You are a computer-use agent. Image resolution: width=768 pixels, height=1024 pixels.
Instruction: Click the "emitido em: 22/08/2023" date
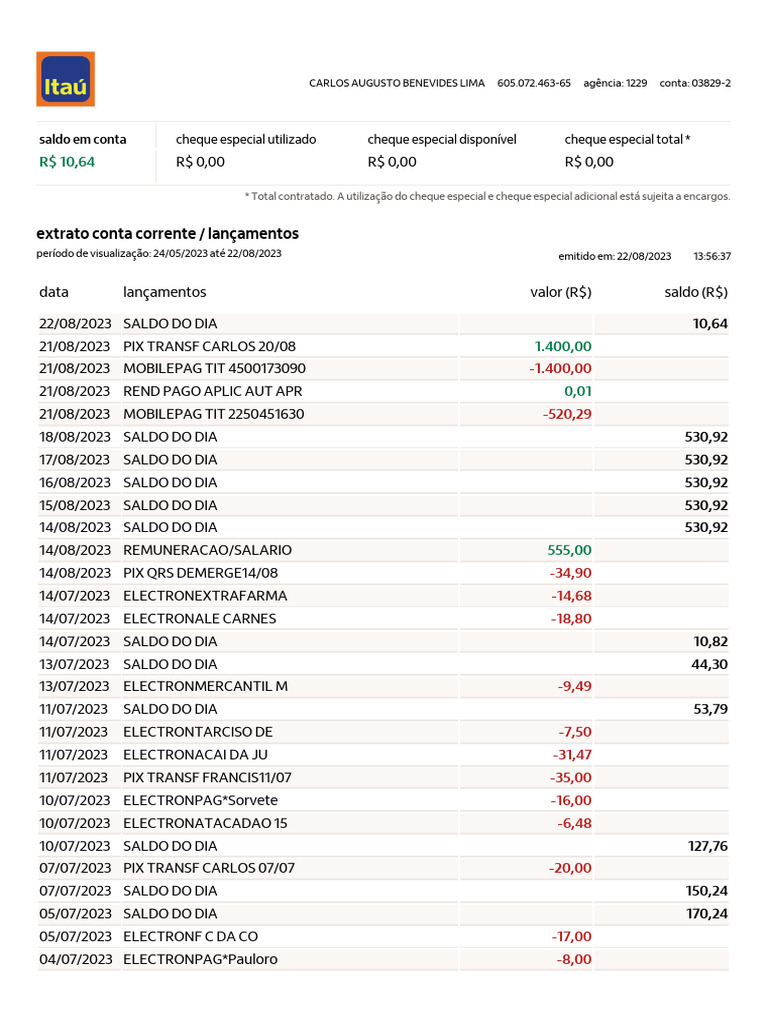614,257
